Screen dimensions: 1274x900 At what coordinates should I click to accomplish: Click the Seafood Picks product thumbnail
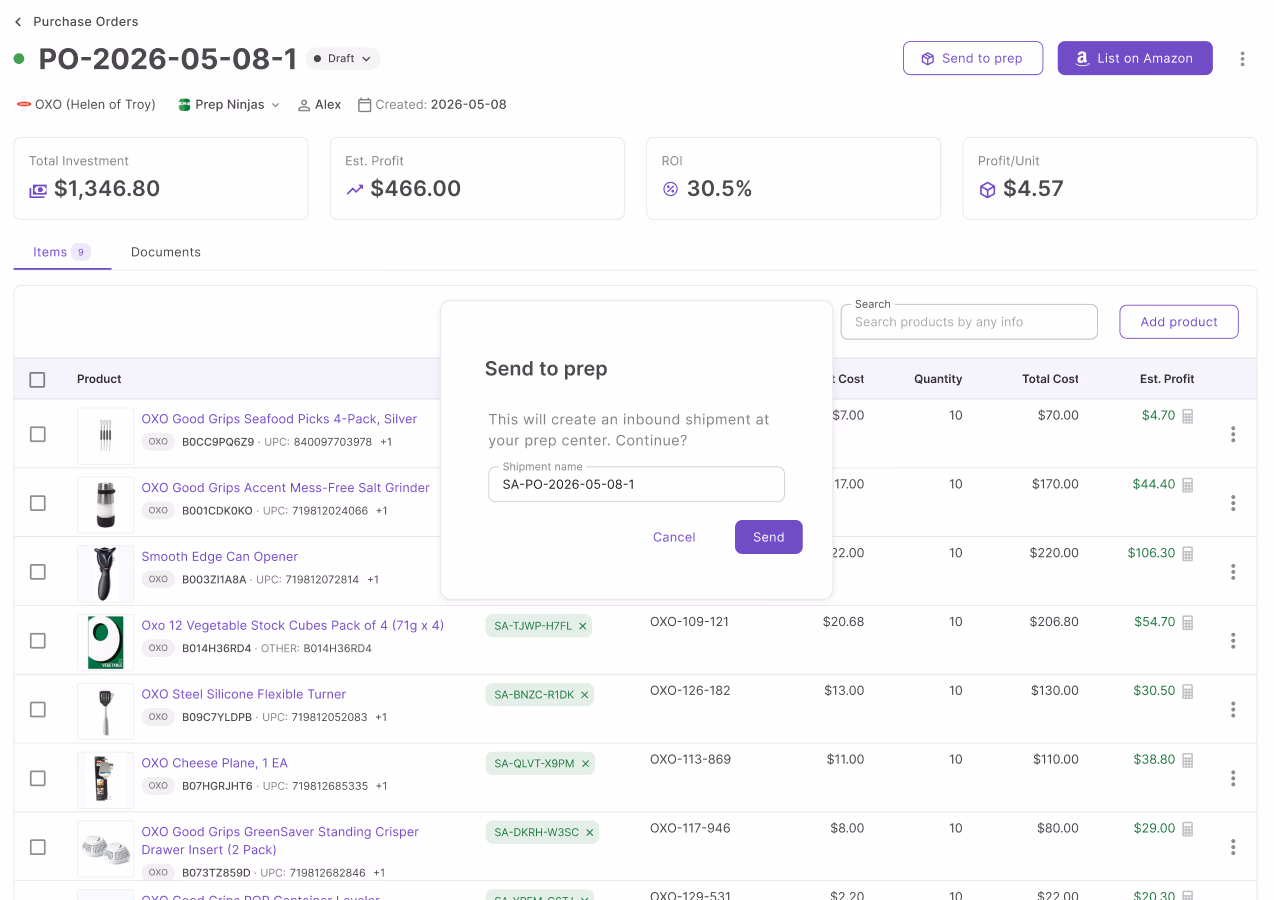(x=105, y=436)
